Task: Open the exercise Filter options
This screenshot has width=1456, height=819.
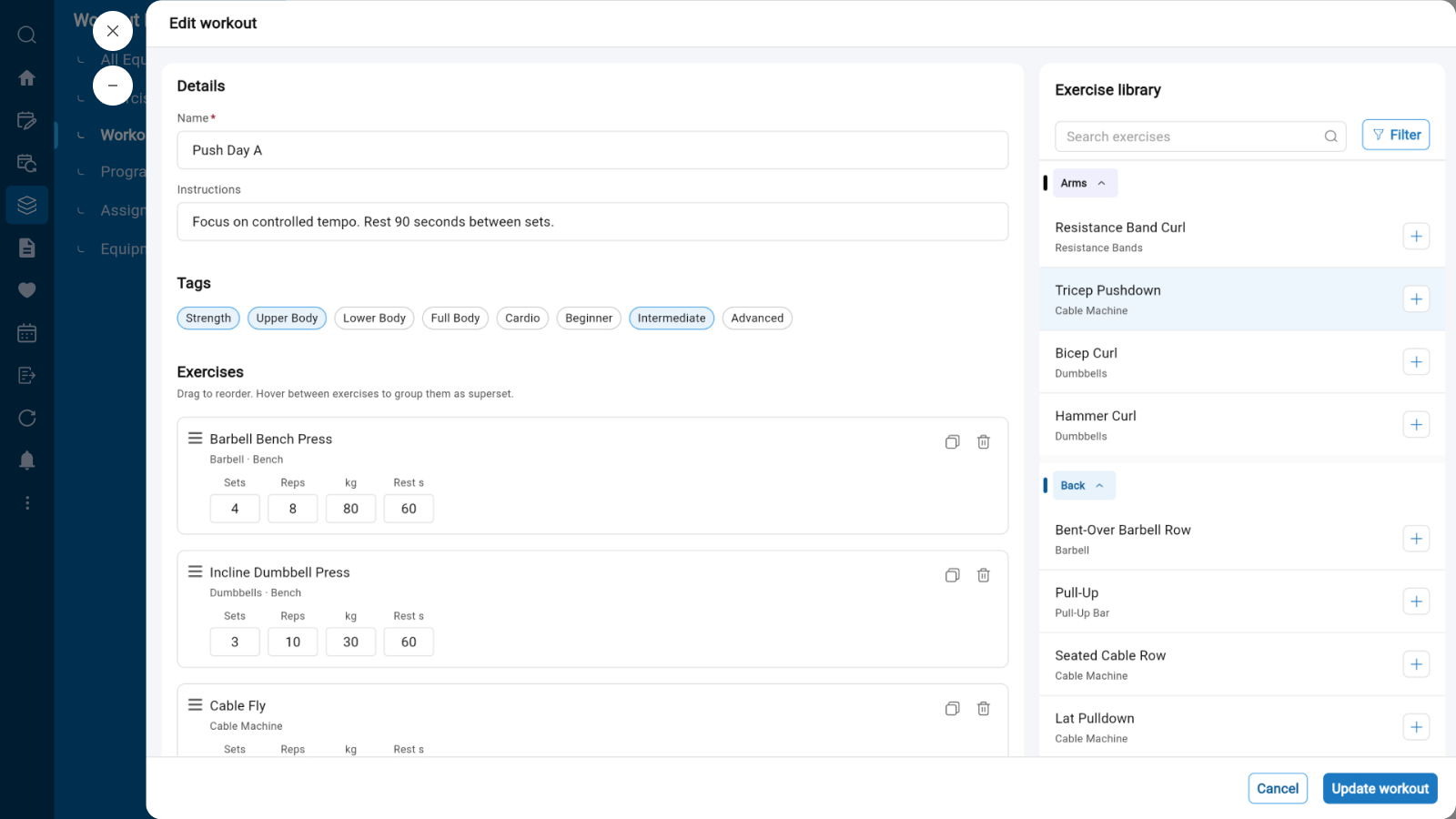Action: click(1396, 136)
